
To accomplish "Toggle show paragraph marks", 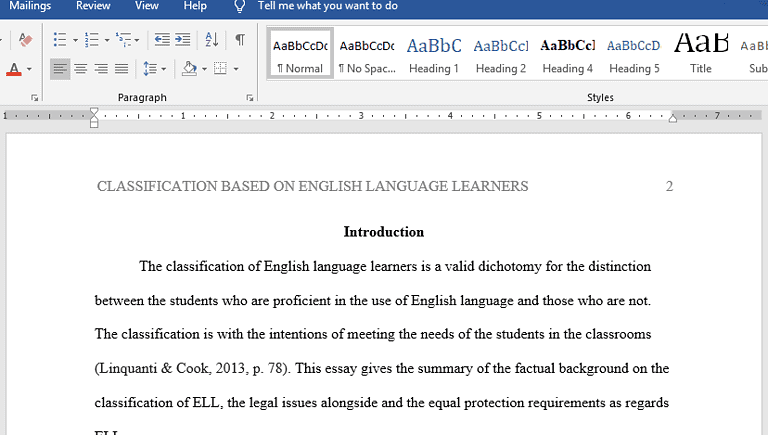I will click(240, 40).
